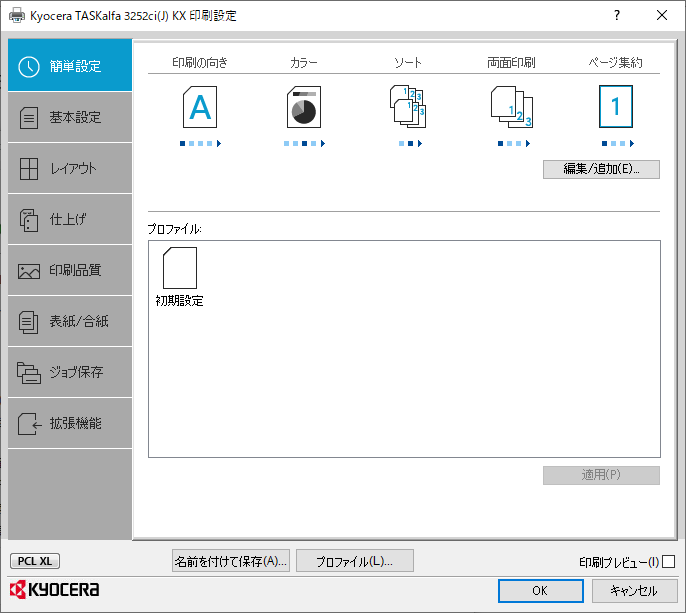Show the 拡張機能 tab
The width and height of the screenshot is (686, 613).
coord(70,423)
